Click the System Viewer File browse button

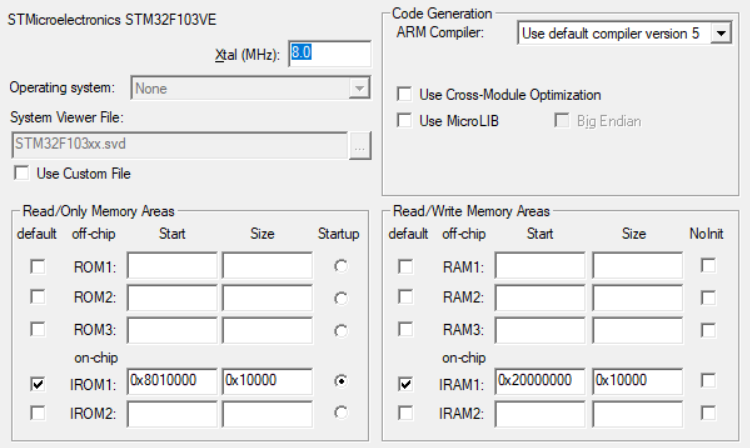click(x=360, y=145)
